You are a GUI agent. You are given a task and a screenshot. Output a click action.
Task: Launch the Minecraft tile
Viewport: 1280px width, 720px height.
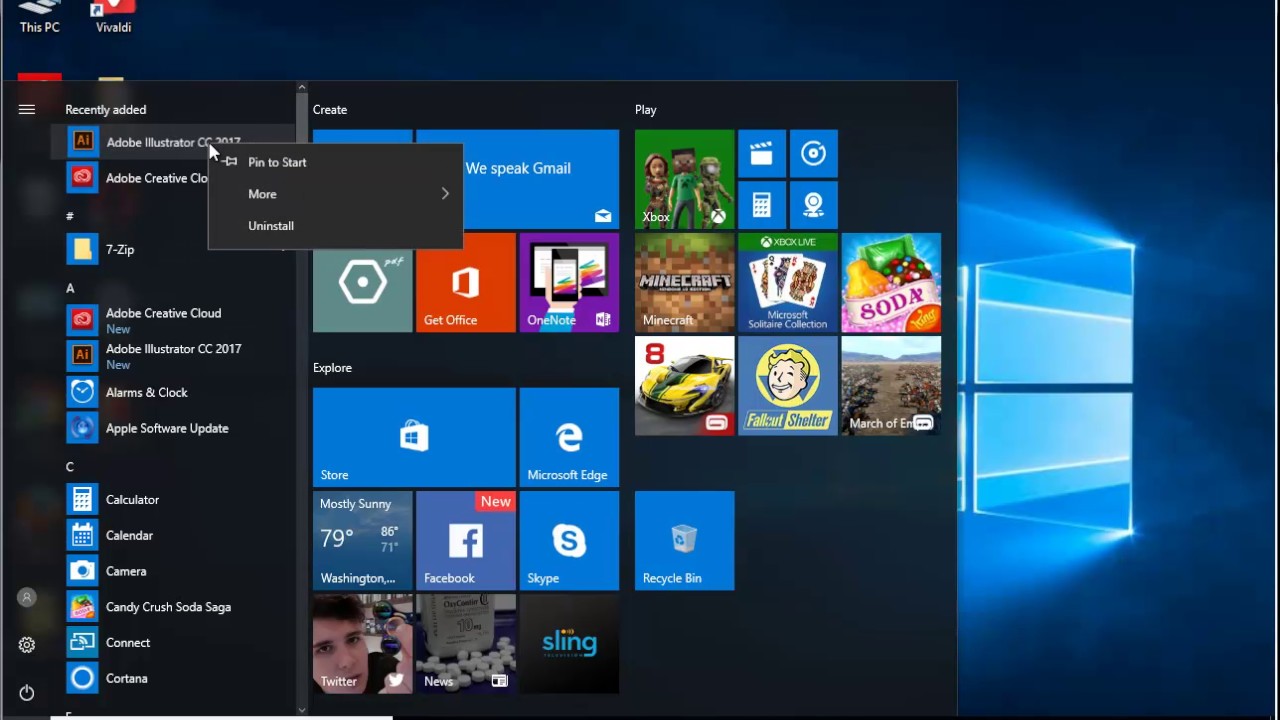[x=684, y=282]
